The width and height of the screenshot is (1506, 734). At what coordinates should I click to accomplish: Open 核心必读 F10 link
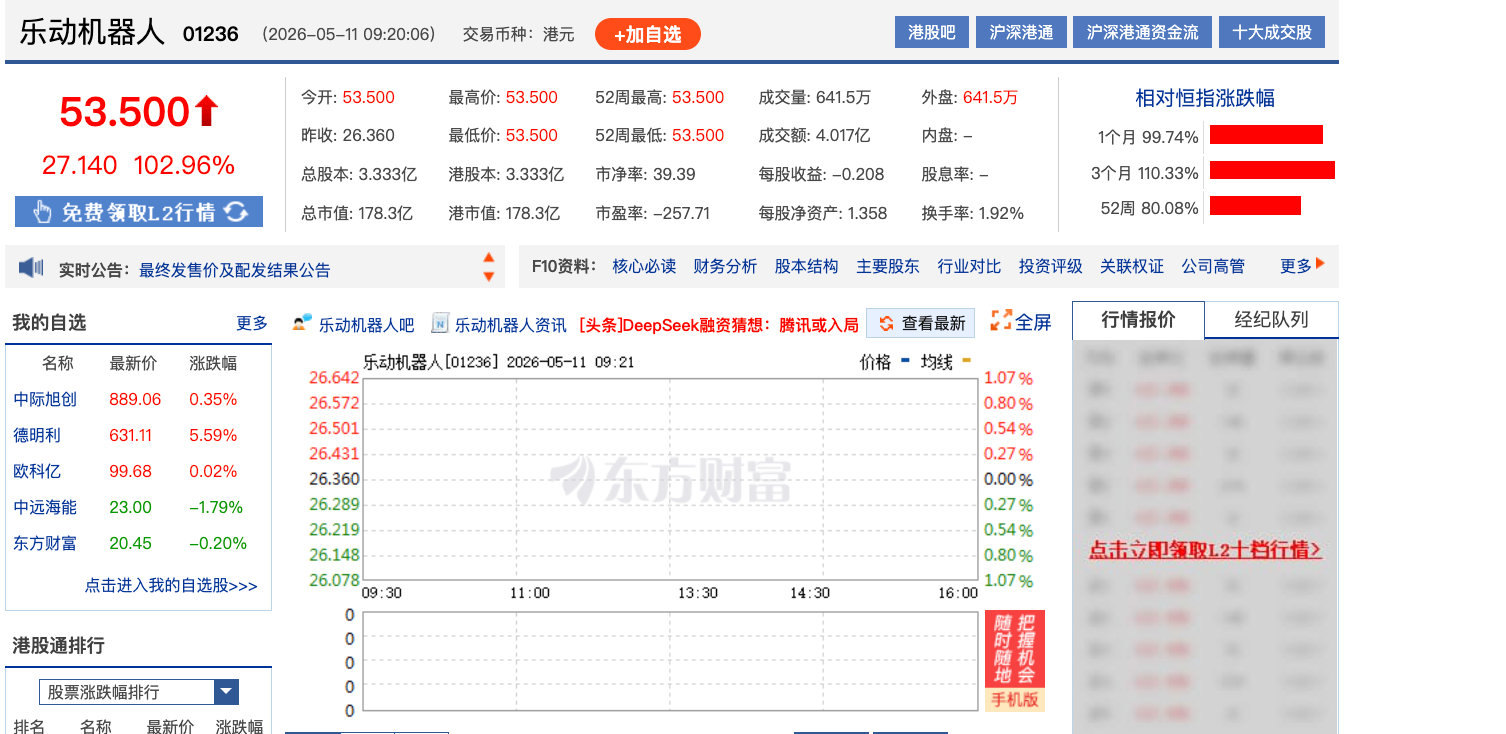point(644,266)
